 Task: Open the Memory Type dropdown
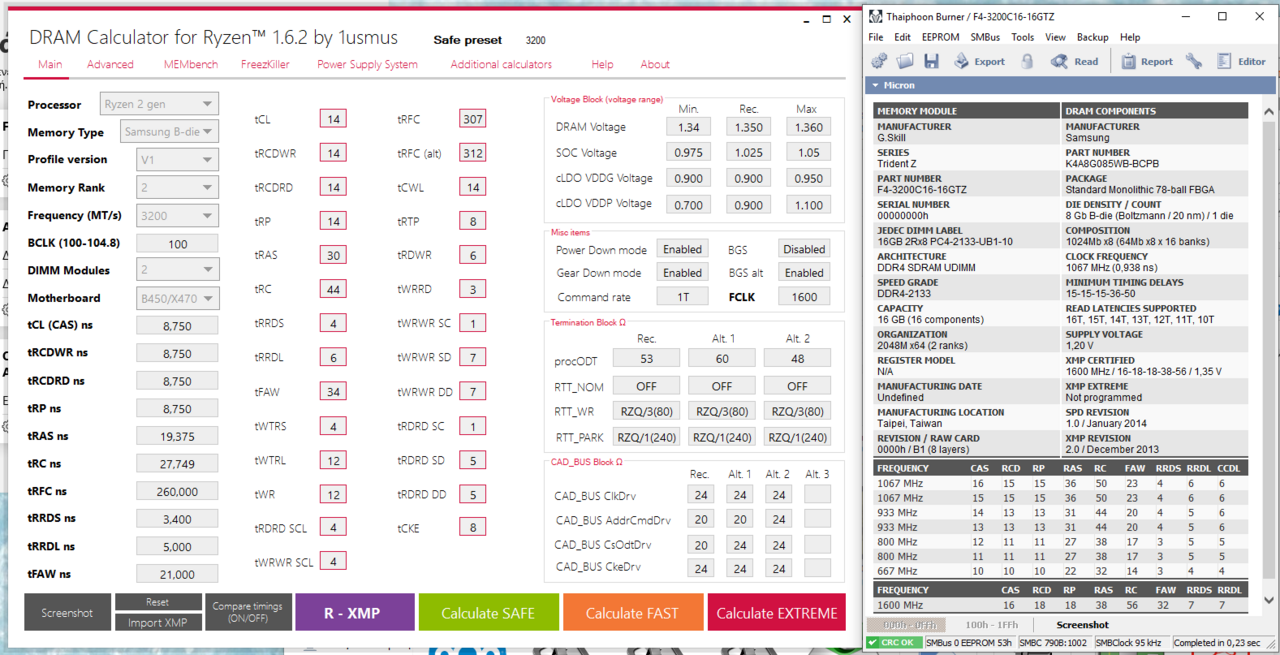point(168,131)
